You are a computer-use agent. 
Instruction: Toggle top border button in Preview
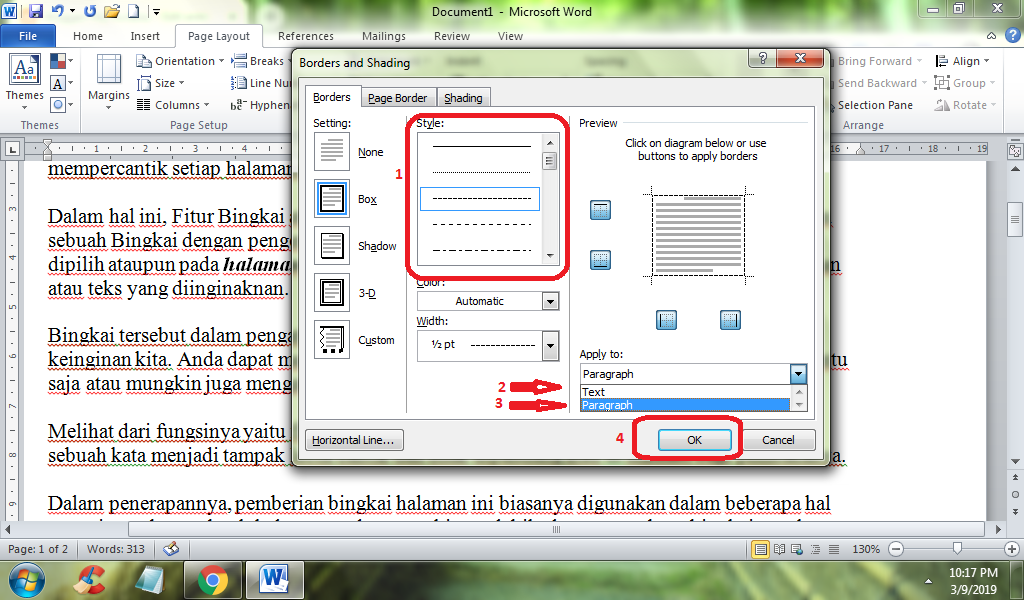600,210
